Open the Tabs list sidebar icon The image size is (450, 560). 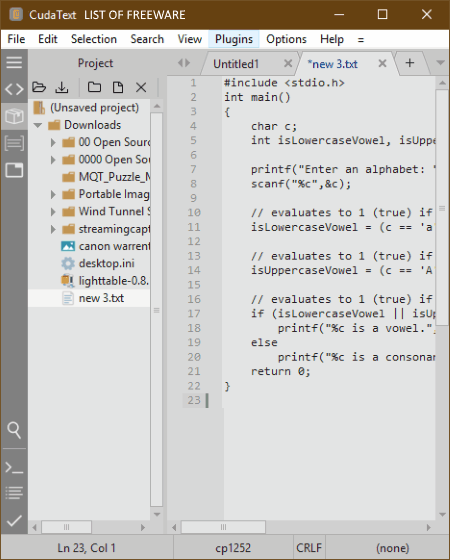(x=14, y=170)
